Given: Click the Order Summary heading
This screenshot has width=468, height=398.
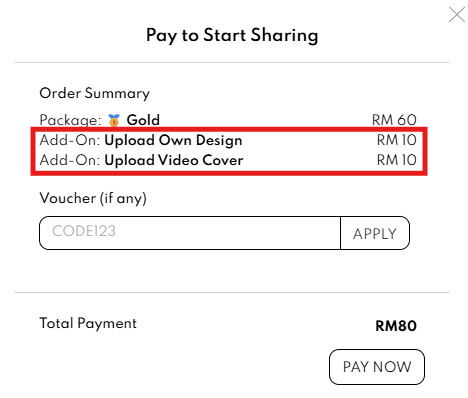Looking at the screenshot, I should point(95,93).
